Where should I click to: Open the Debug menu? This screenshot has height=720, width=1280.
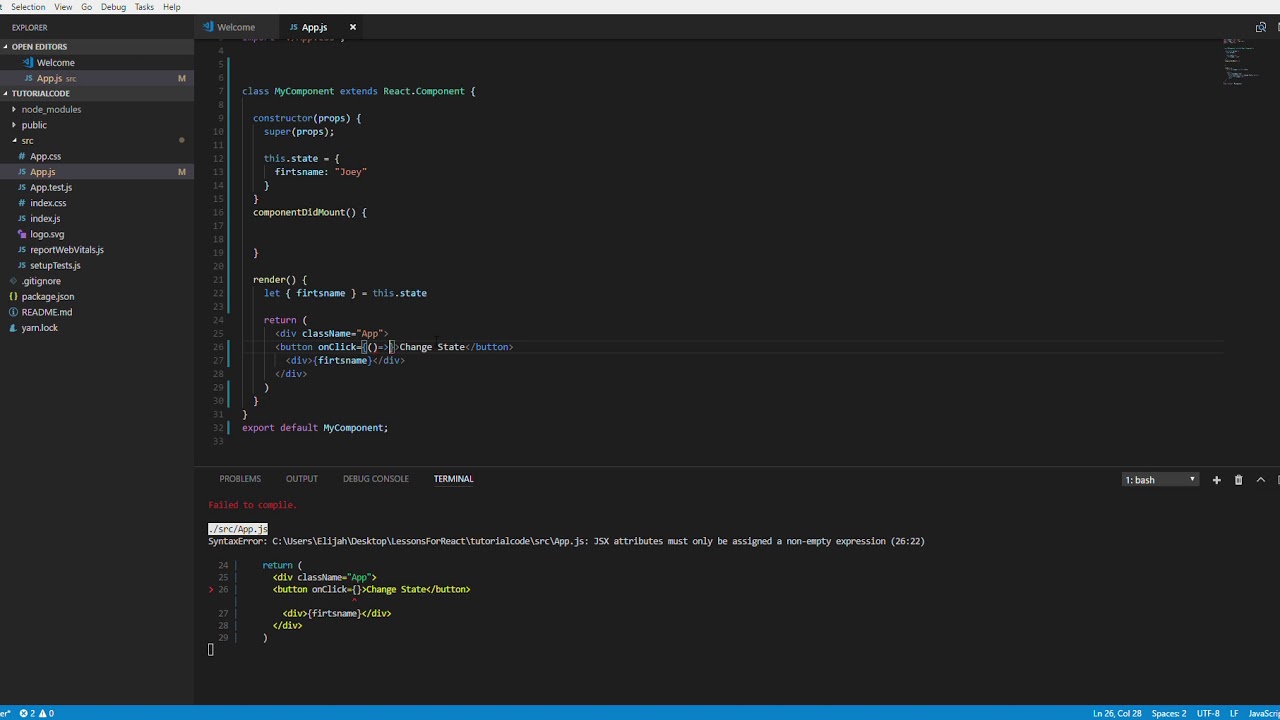click(x=113, y=7)
